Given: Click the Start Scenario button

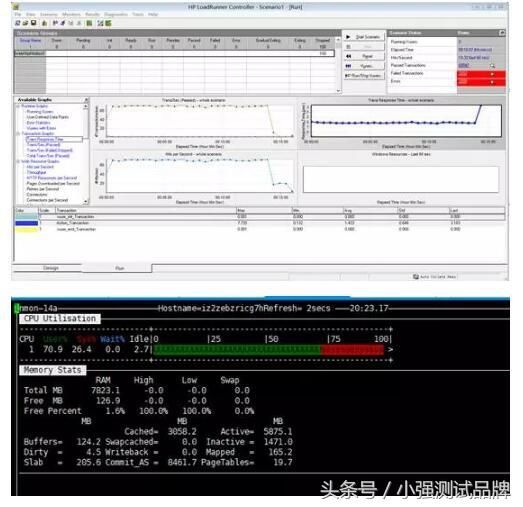Looking at the screenshot, I should [x=364, y=37].
